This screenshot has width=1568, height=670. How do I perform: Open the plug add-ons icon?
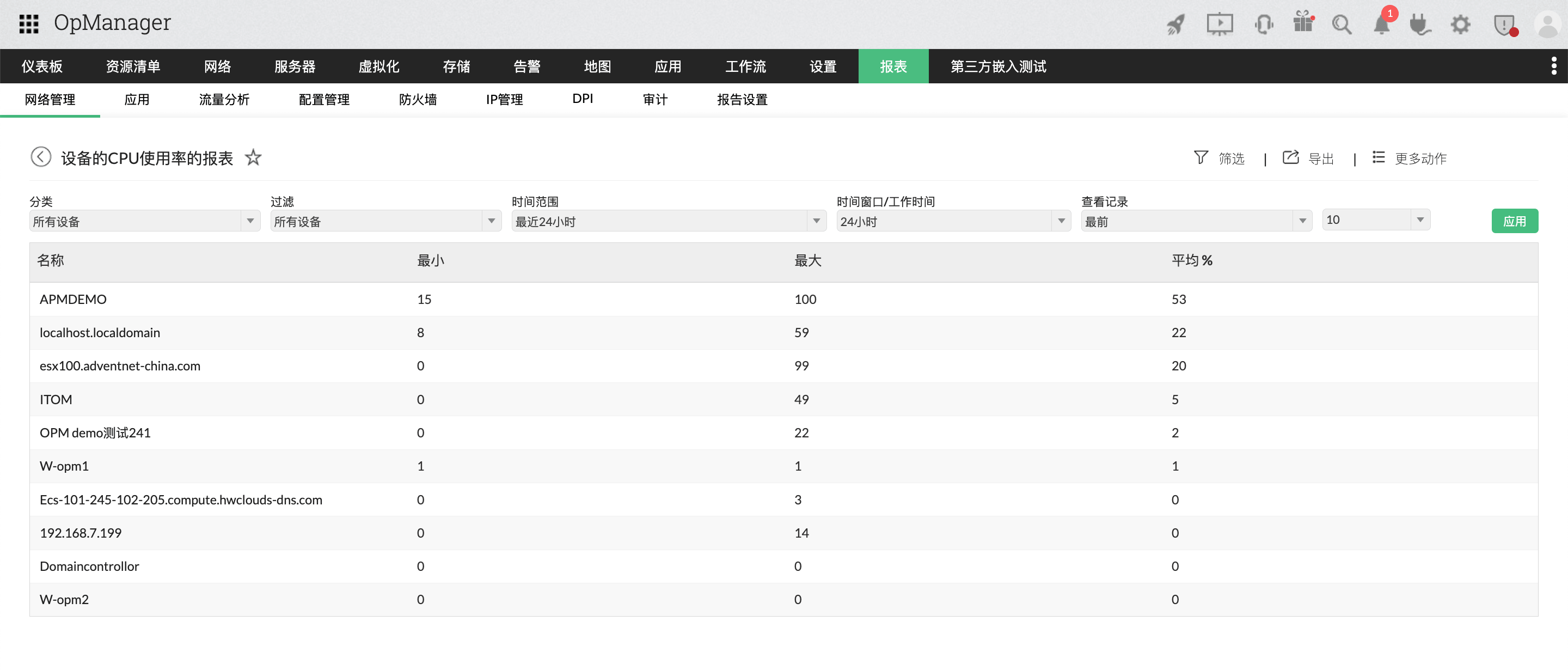coord(1420,25)
